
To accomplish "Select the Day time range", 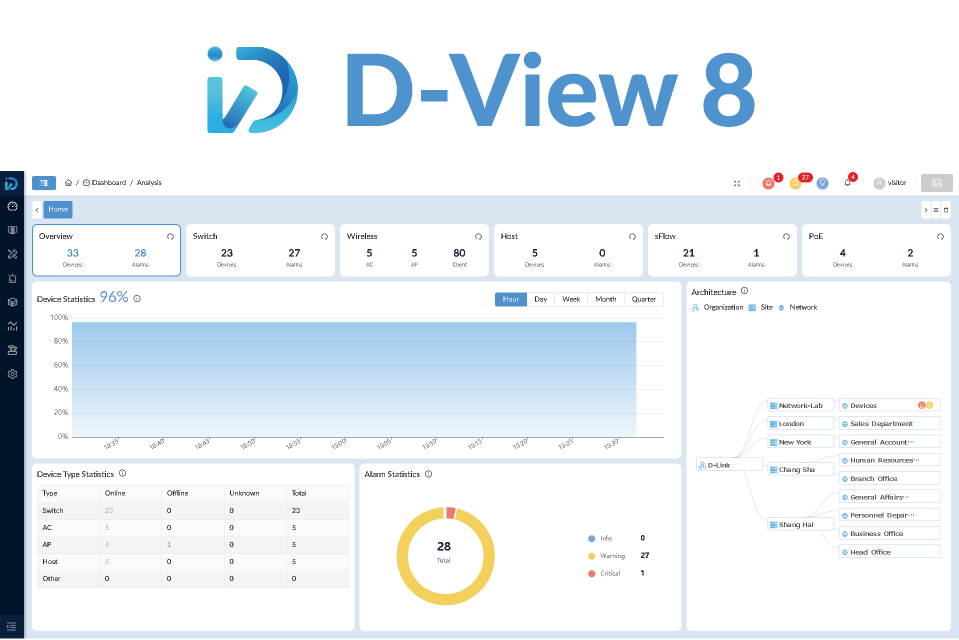I will click(541, 299).
